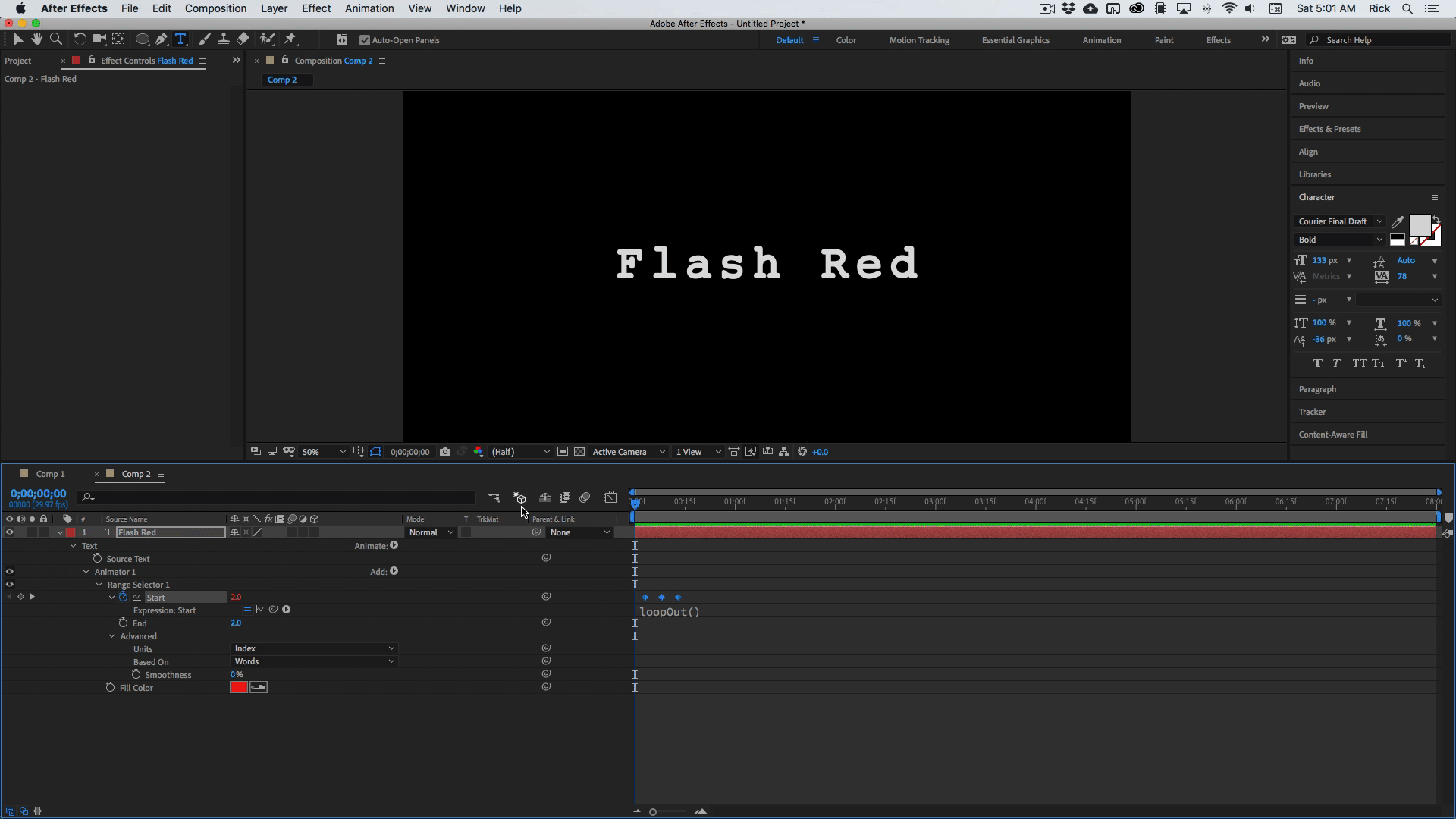Viewport: 1456px width, 819px height.
Task: Open the Based On Words dropdown
Action: (x=314, y=661)
